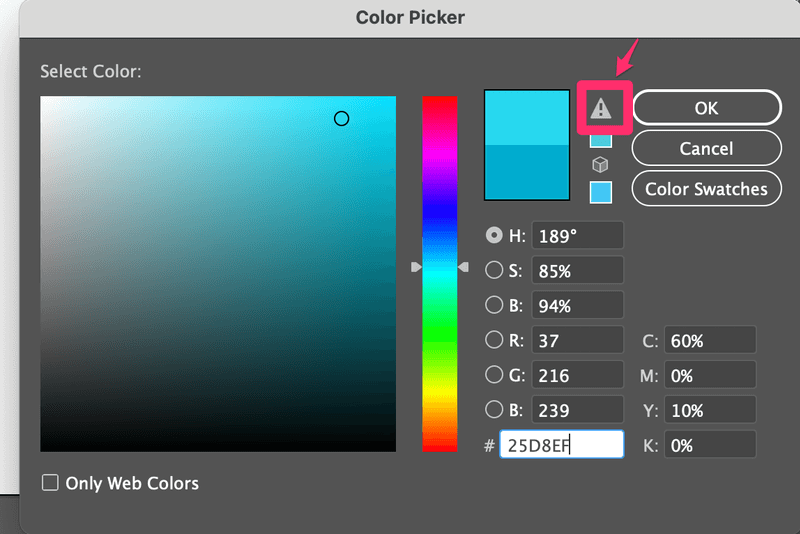Click the hue degrees input field
Screen dimensions: 800x534
(577, 236)
